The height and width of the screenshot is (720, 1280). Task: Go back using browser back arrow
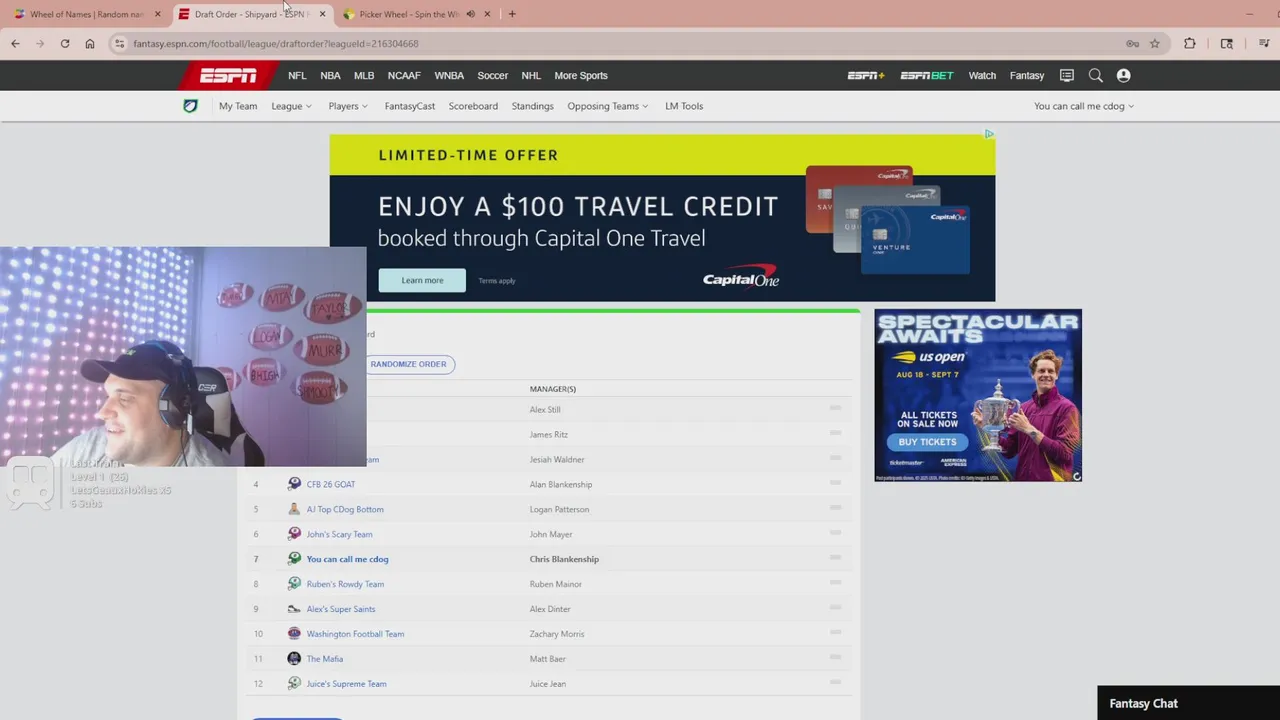15,43
